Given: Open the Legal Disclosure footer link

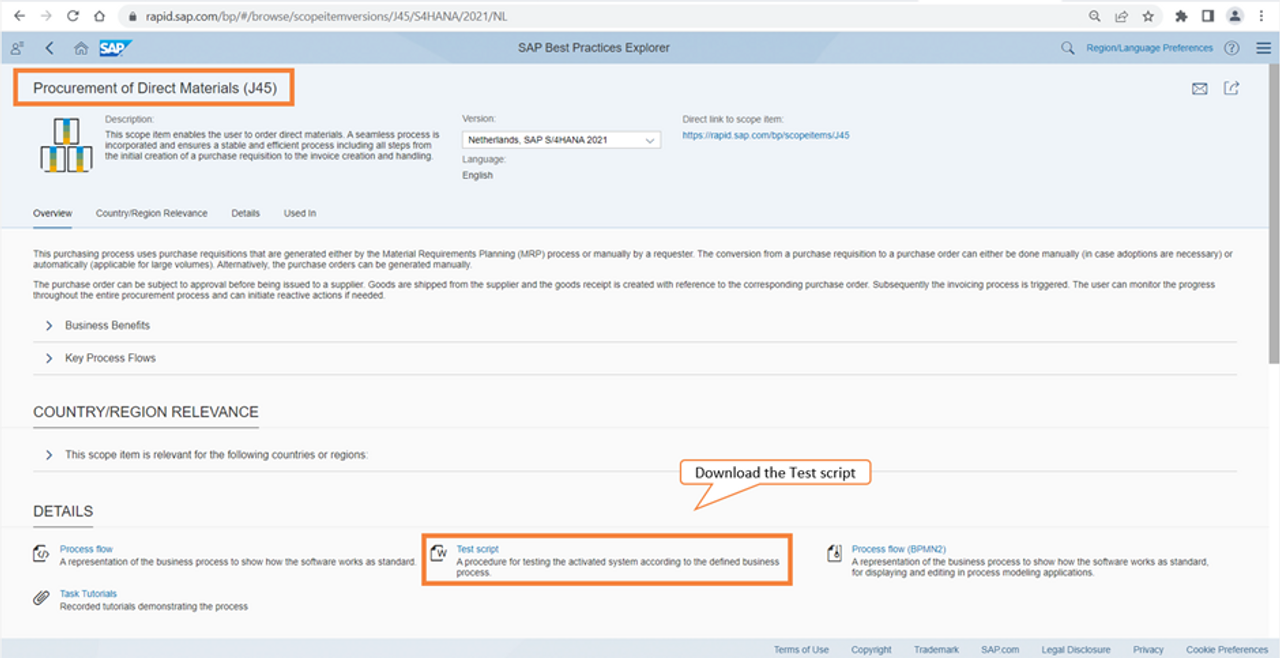Looking at the screenshot, I should [1077, 649].
